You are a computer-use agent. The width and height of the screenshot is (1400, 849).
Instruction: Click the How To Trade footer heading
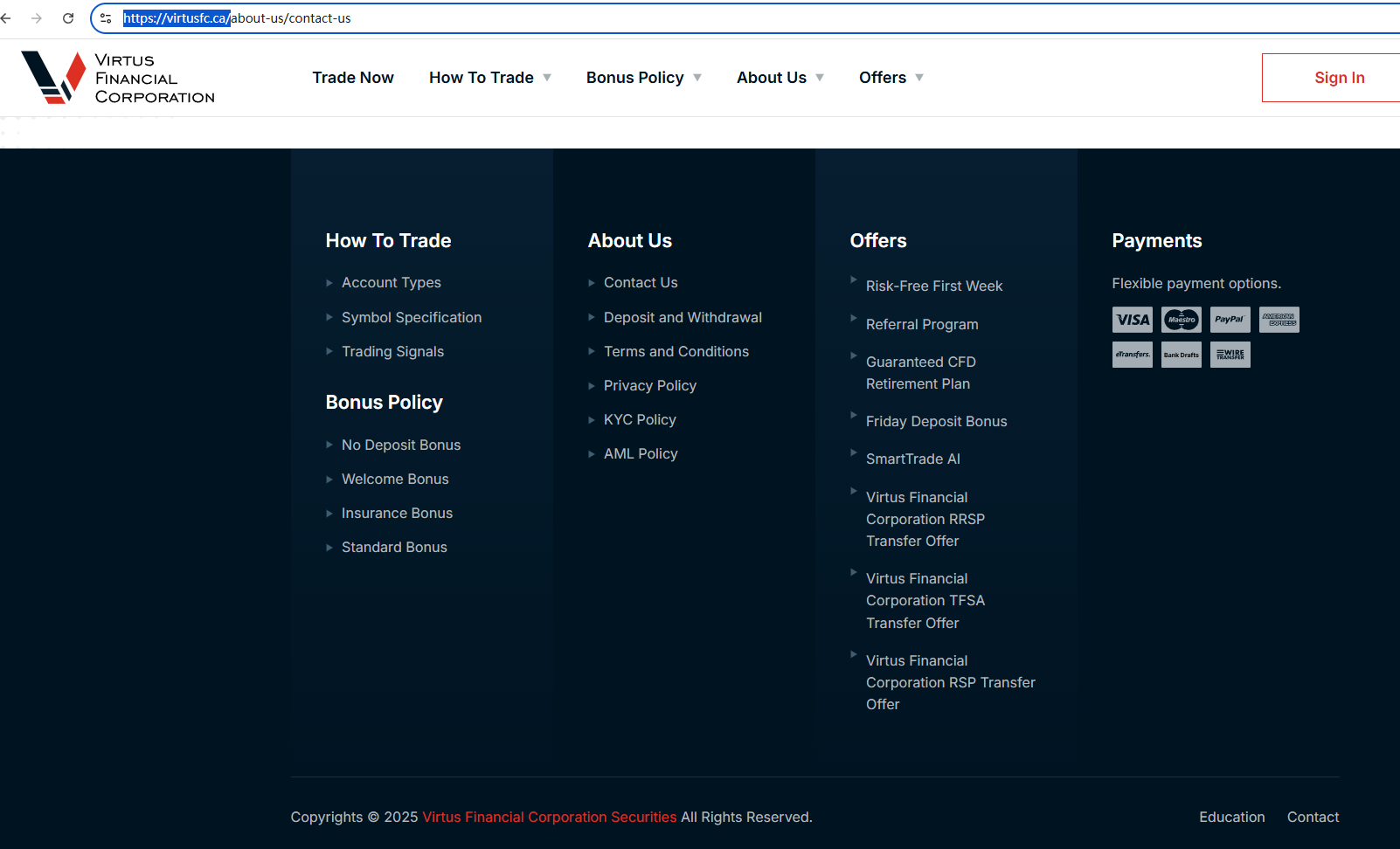pos(388,241)
